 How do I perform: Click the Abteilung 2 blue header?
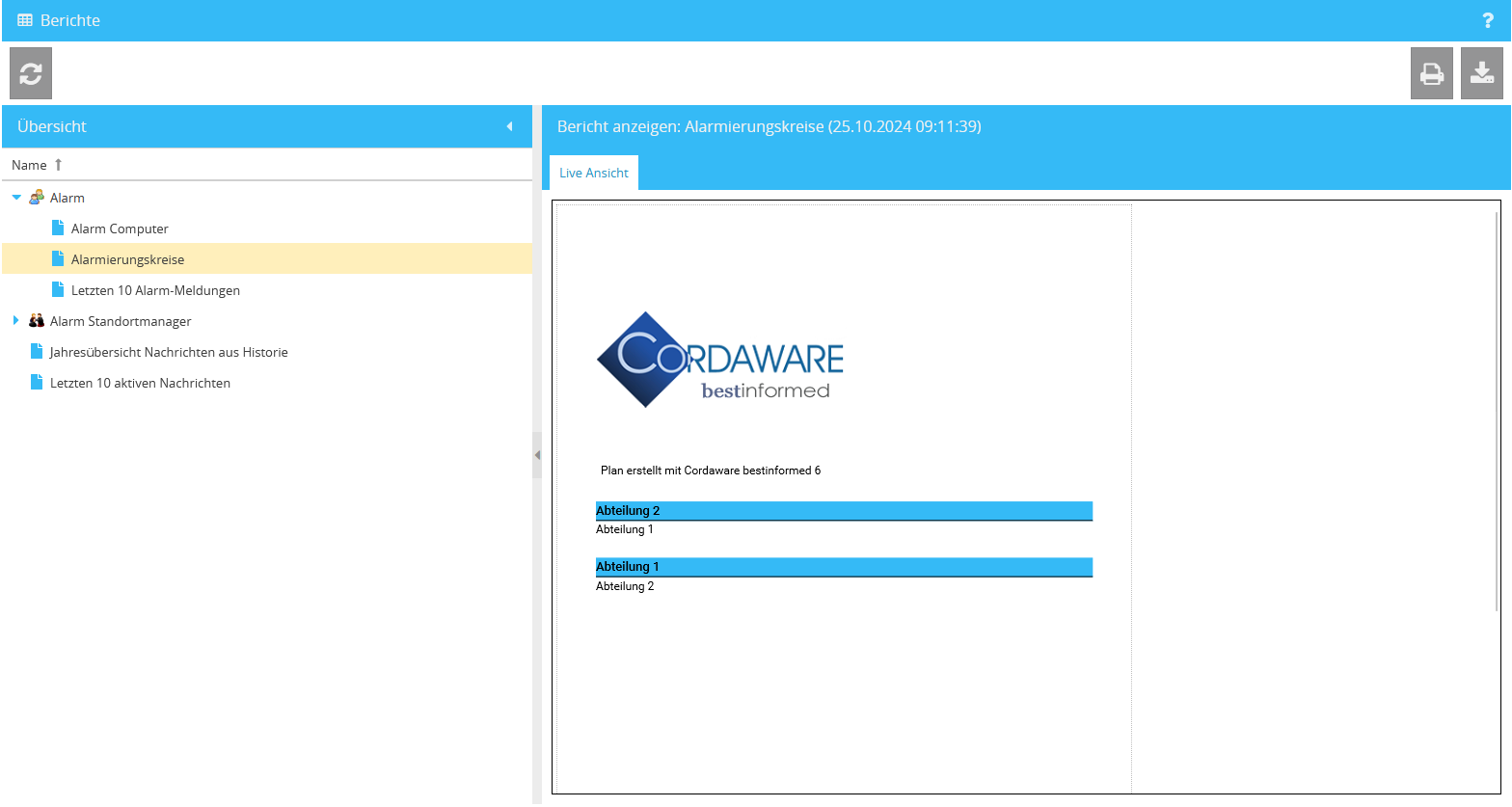(x=844, y=511)
